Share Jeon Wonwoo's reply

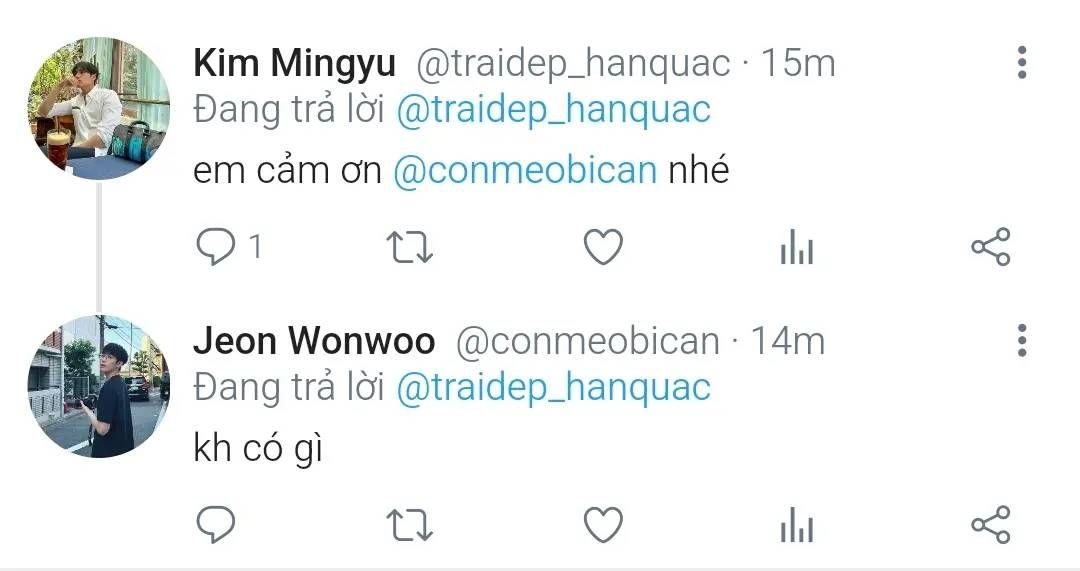(990, 524)
